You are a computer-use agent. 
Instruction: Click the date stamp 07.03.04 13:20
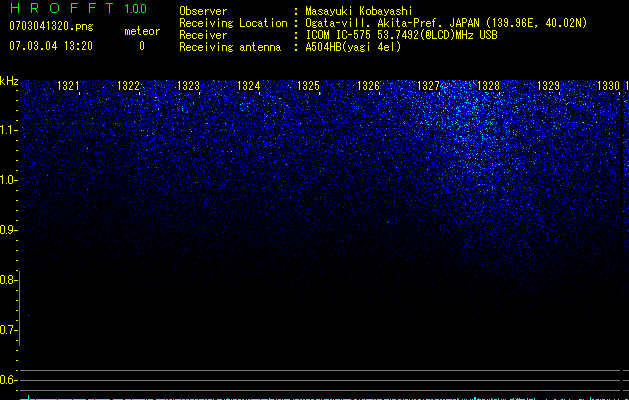point(51,46)
